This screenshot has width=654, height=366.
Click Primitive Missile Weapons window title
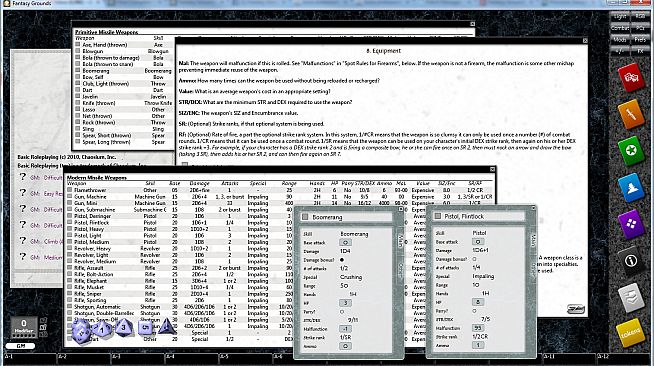pos(106,32)
